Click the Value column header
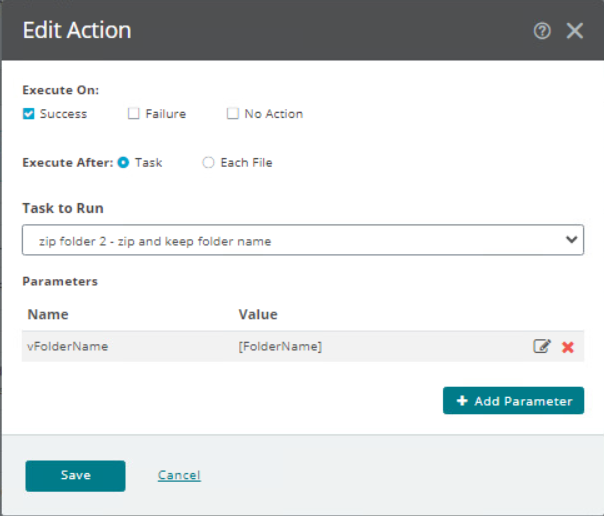Viewport: 604px width, 516px height. [258, 314]
